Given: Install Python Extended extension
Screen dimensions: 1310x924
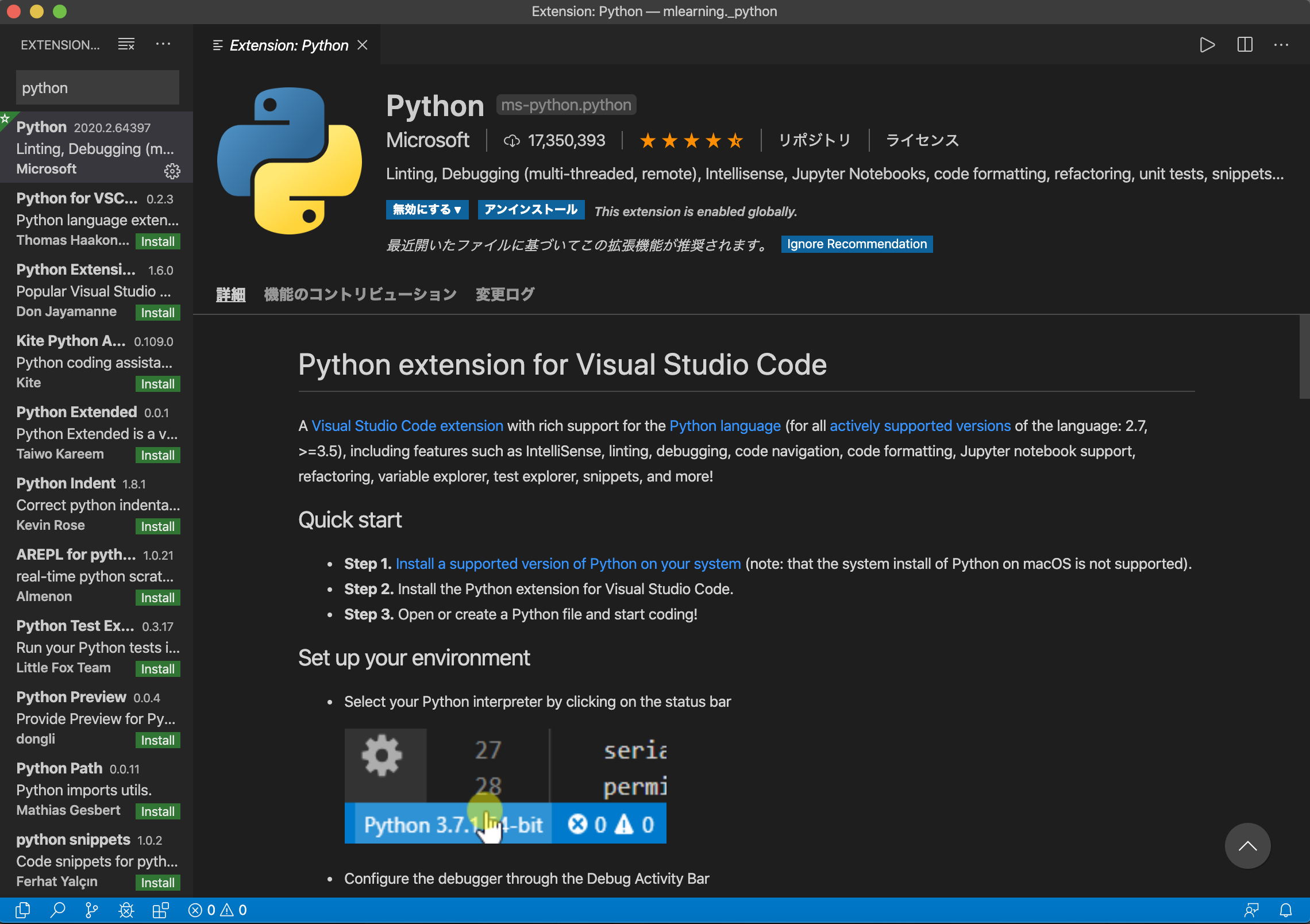Looking at the screenshot, I should tap(158, 455).
